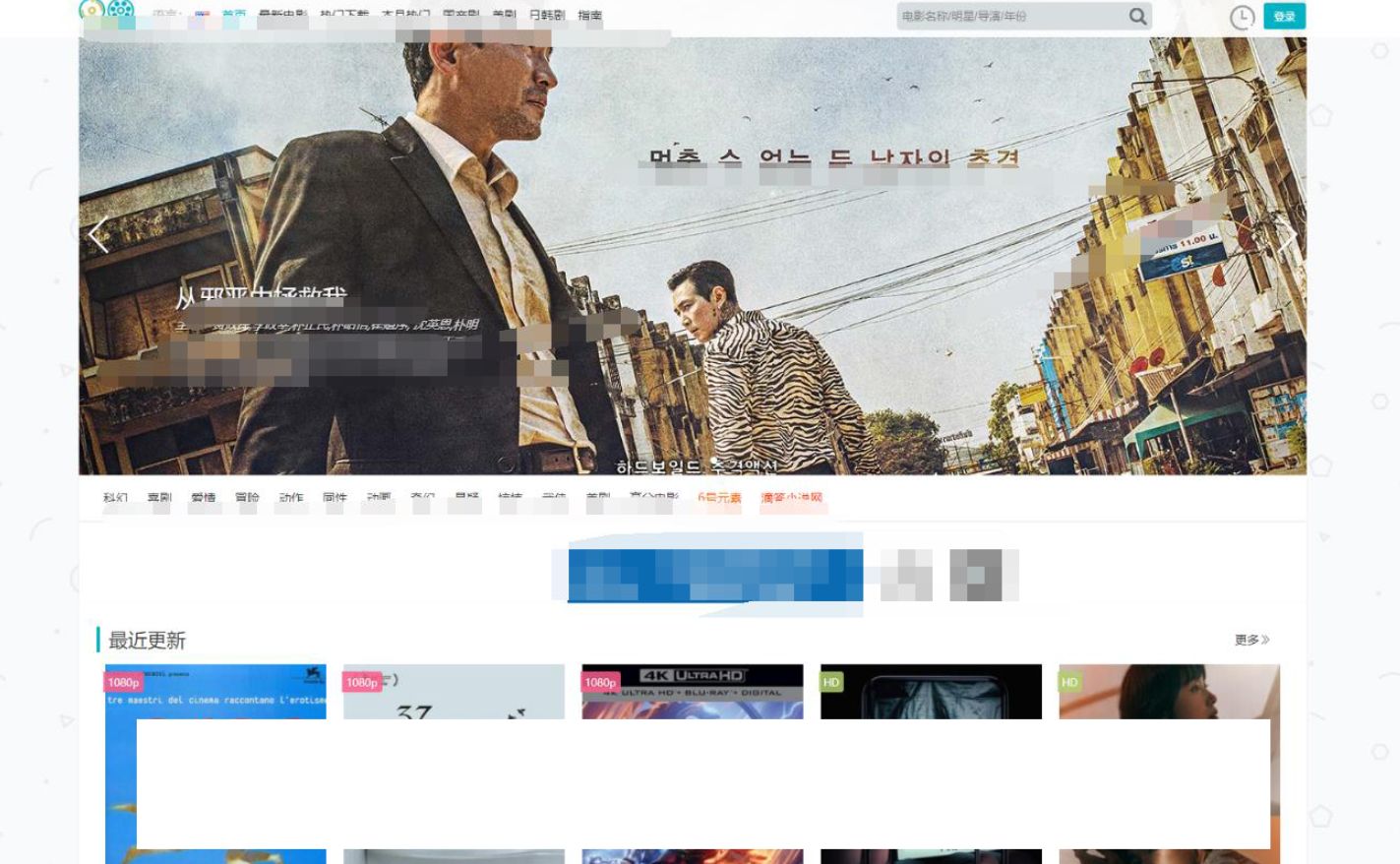Switch to the 美剧 section
The width and height of the screenshot is (1400, 864).
505,16
